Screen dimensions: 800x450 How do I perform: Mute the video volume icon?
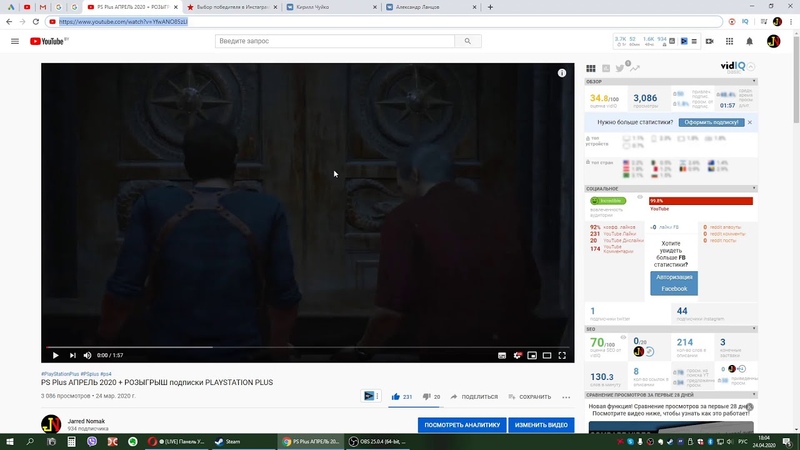click(87, 355)
